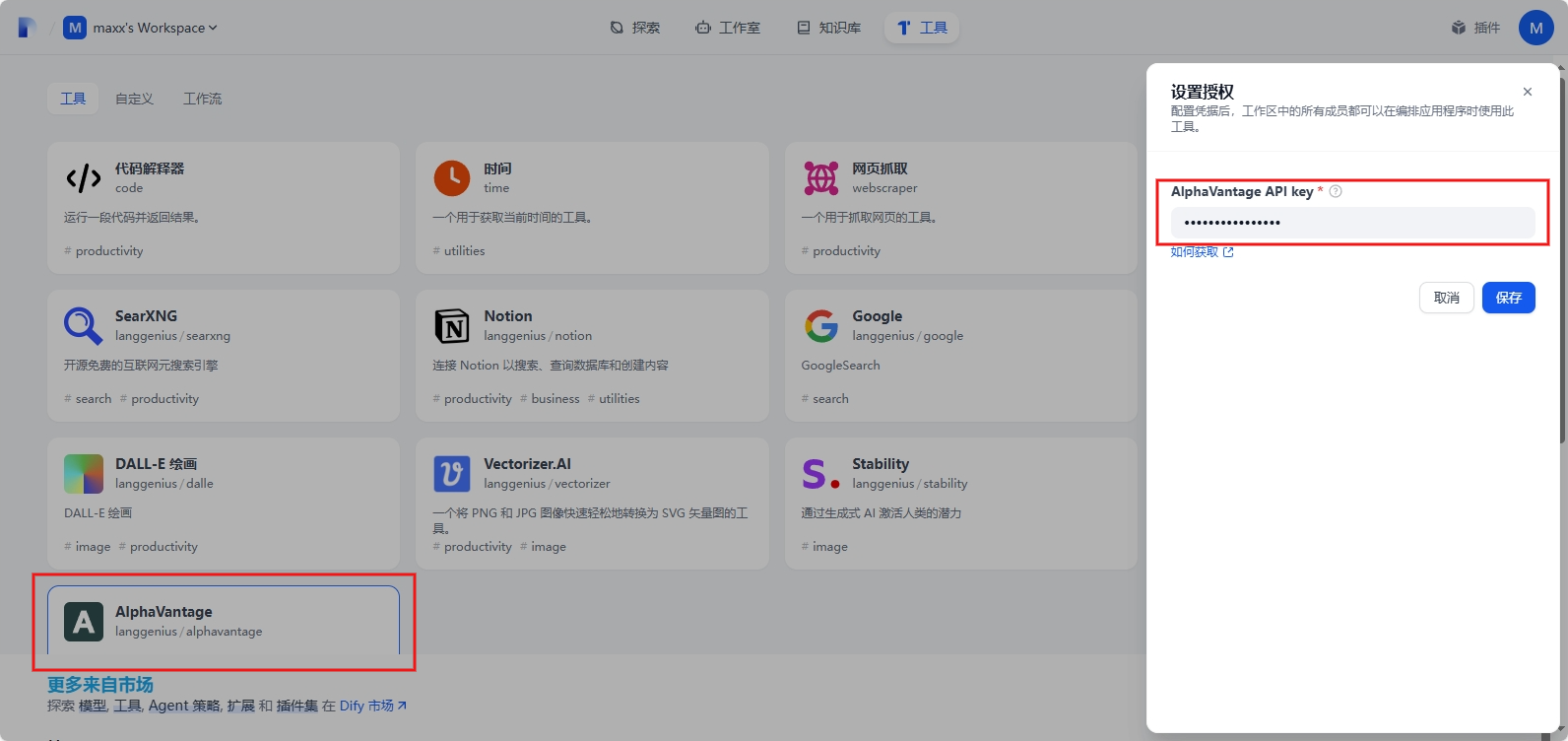
Task: Click the AlphaVantage A icon
Action: point(84,622)
